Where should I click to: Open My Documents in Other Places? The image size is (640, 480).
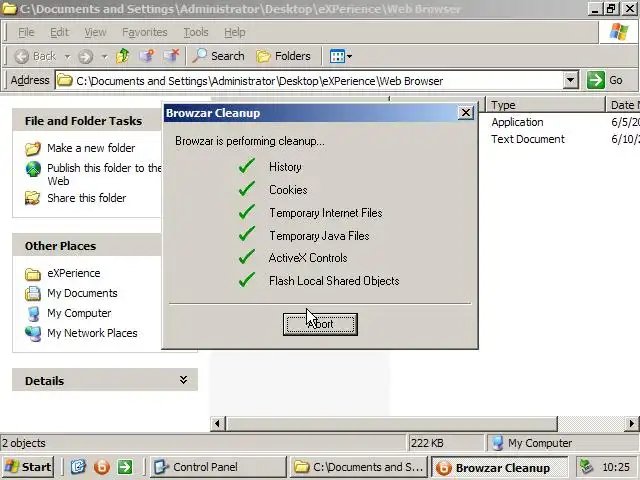(x=82, y=293)
